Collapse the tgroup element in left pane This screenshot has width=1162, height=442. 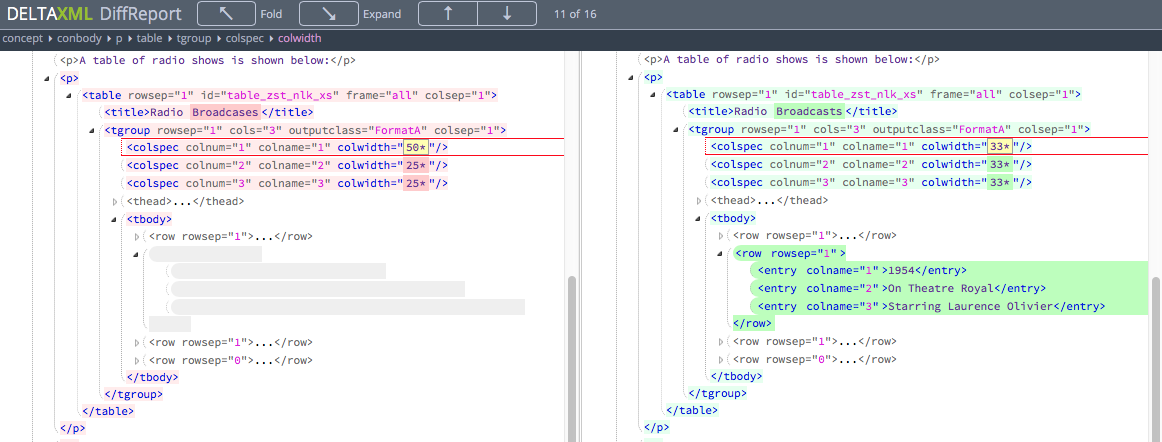(x=92, y=131)
